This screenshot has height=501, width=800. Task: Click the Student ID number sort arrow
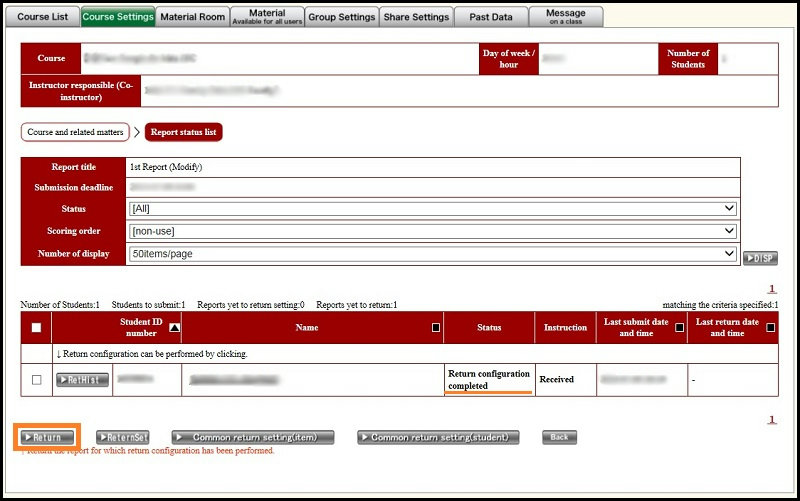coord(175,327)
